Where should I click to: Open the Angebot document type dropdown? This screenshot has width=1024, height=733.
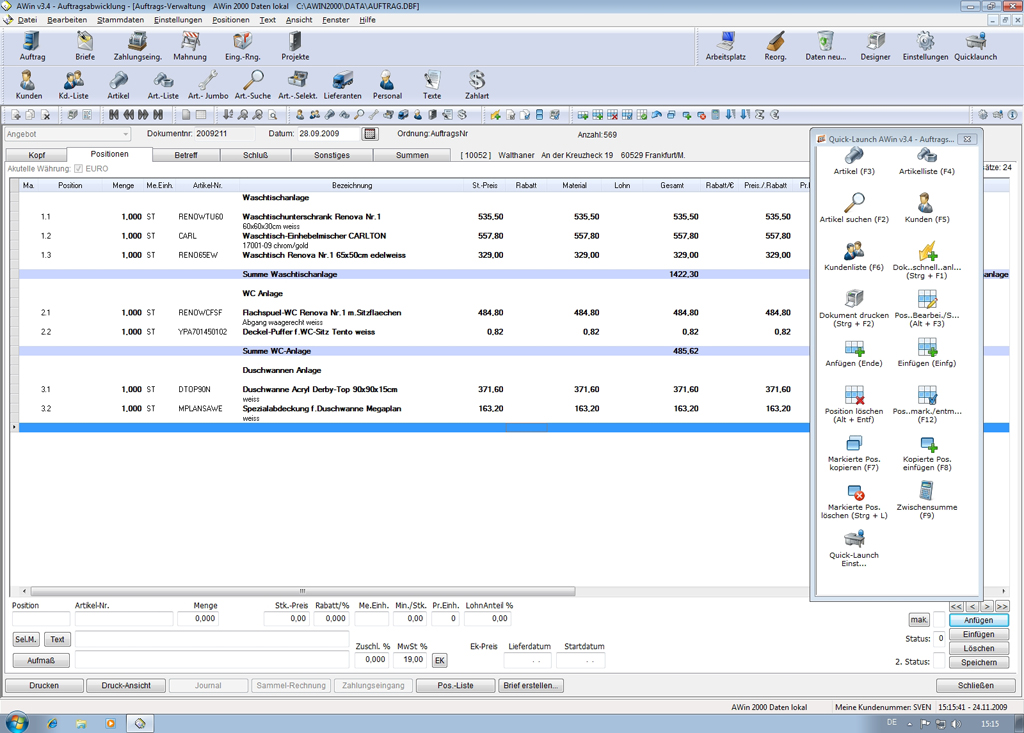[x=125, y=134]
